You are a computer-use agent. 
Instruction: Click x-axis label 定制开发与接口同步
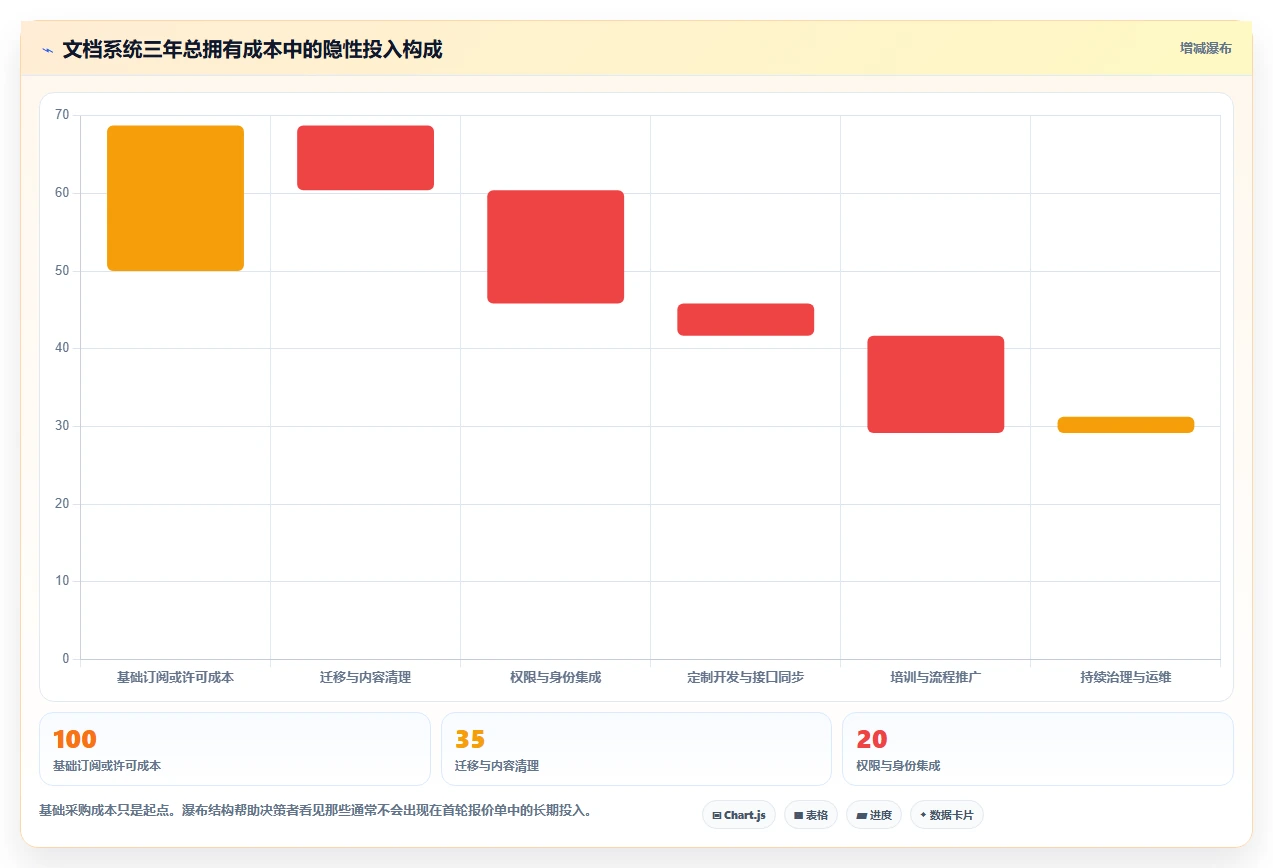tap(745, 677)
